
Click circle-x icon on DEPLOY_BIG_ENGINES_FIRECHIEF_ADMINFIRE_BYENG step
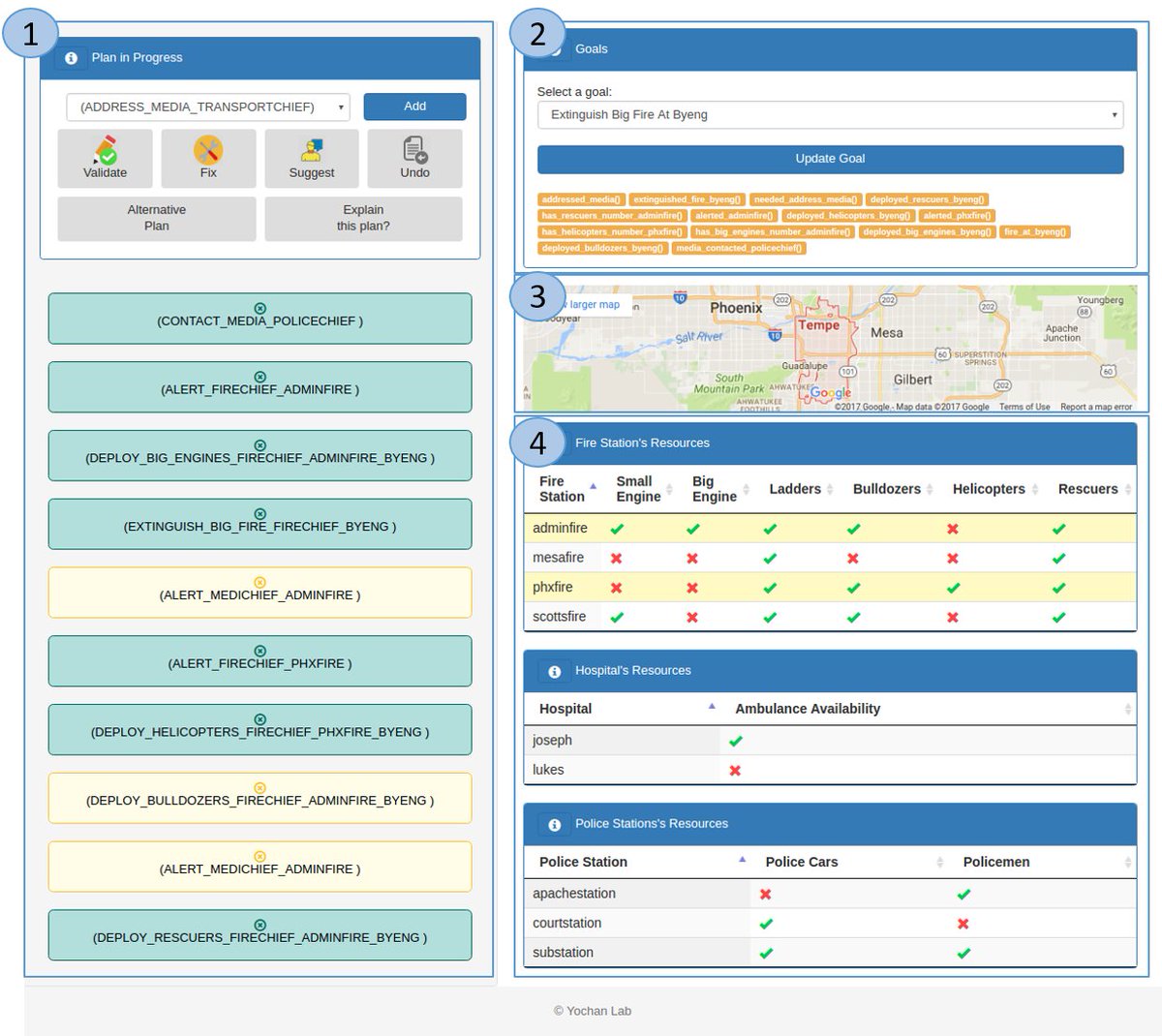point(260,445)
